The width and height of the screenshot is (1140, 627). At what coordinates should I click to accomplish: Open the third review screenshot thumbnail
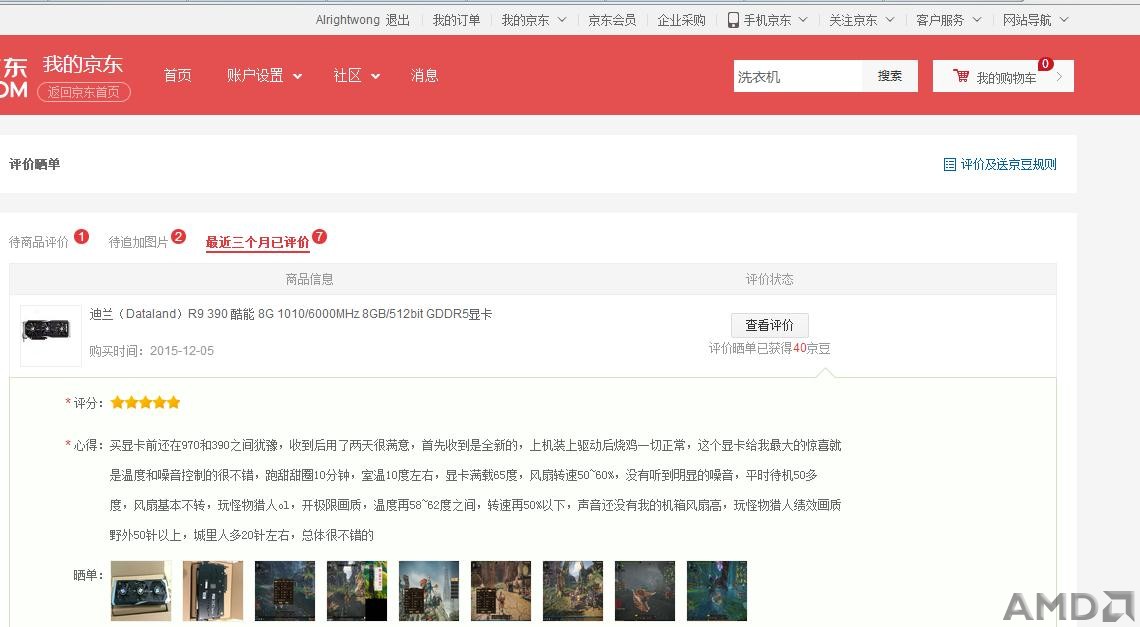click(x=285, y=591)
